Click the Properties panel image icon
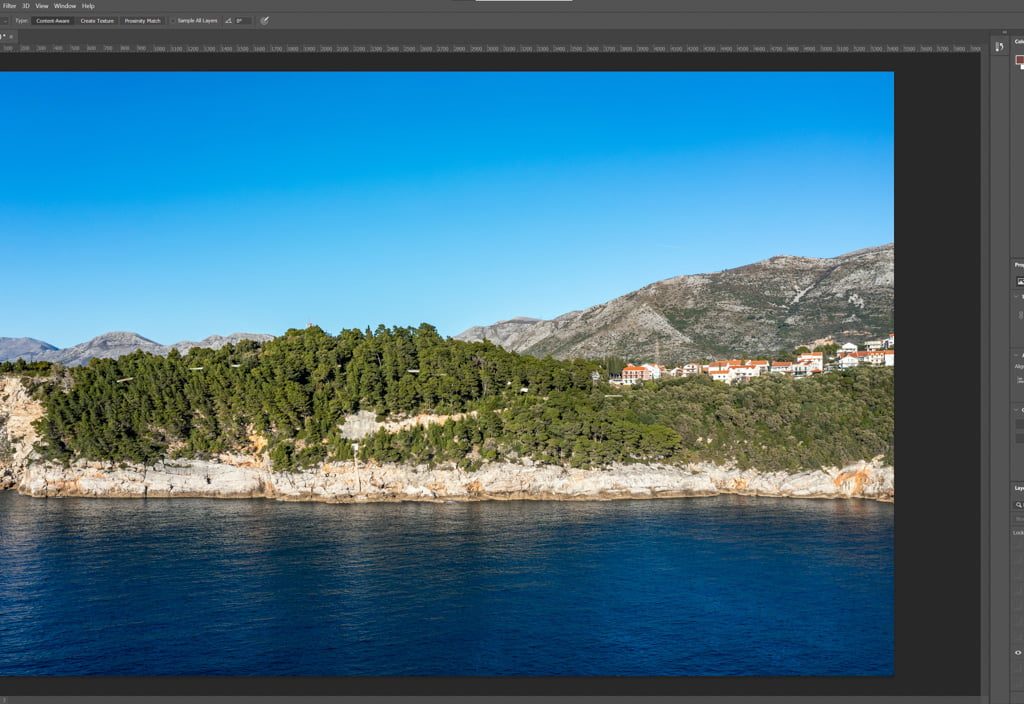The height and width of the screenshot is (704, 1024). pyautogui.click(x=1019, y=281)
